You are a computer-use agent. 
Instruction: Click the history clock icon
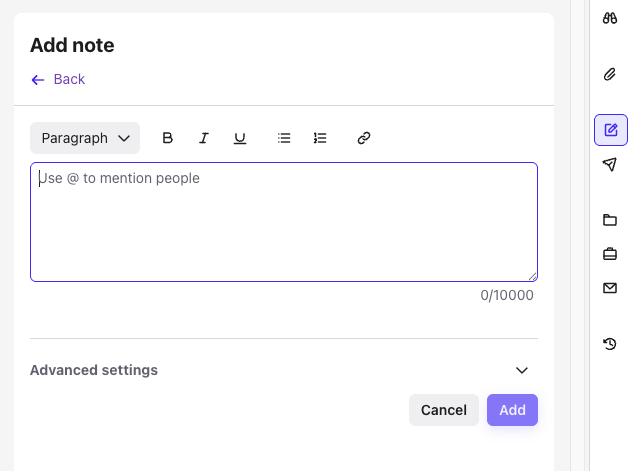point(610,344)
